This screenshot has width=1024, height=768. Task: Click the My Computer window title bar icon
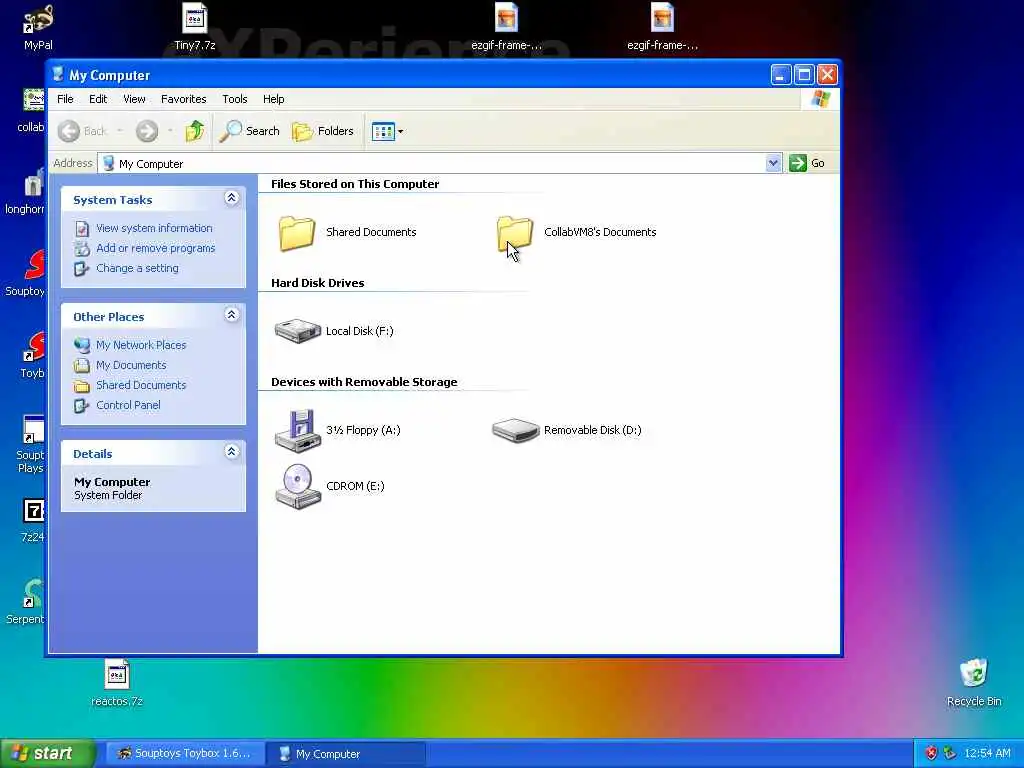coord(58,74)
